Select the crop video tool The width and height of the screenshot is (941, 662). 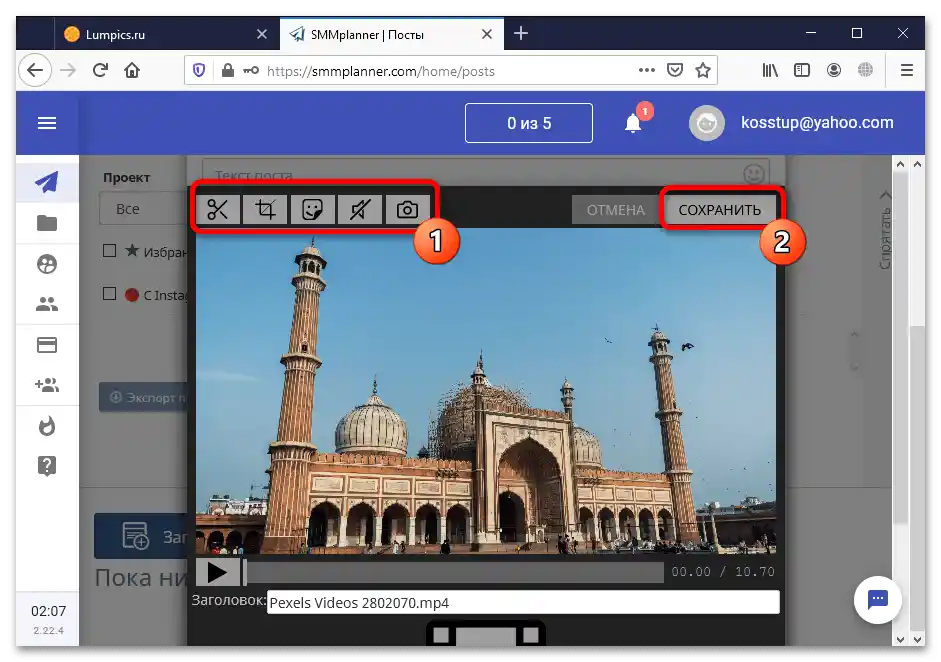click(x=265, y=209)
